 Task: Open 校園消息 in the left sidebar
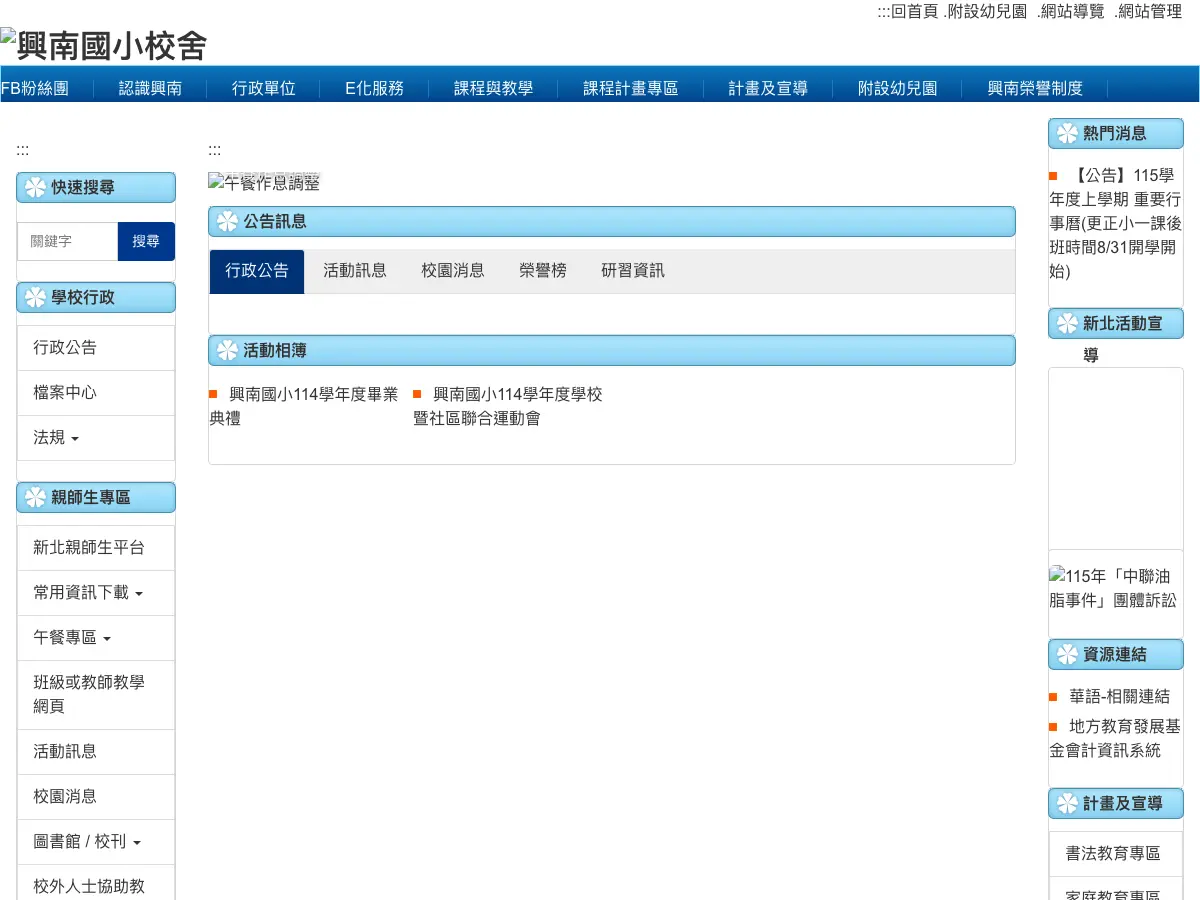(x=96, y=797)
